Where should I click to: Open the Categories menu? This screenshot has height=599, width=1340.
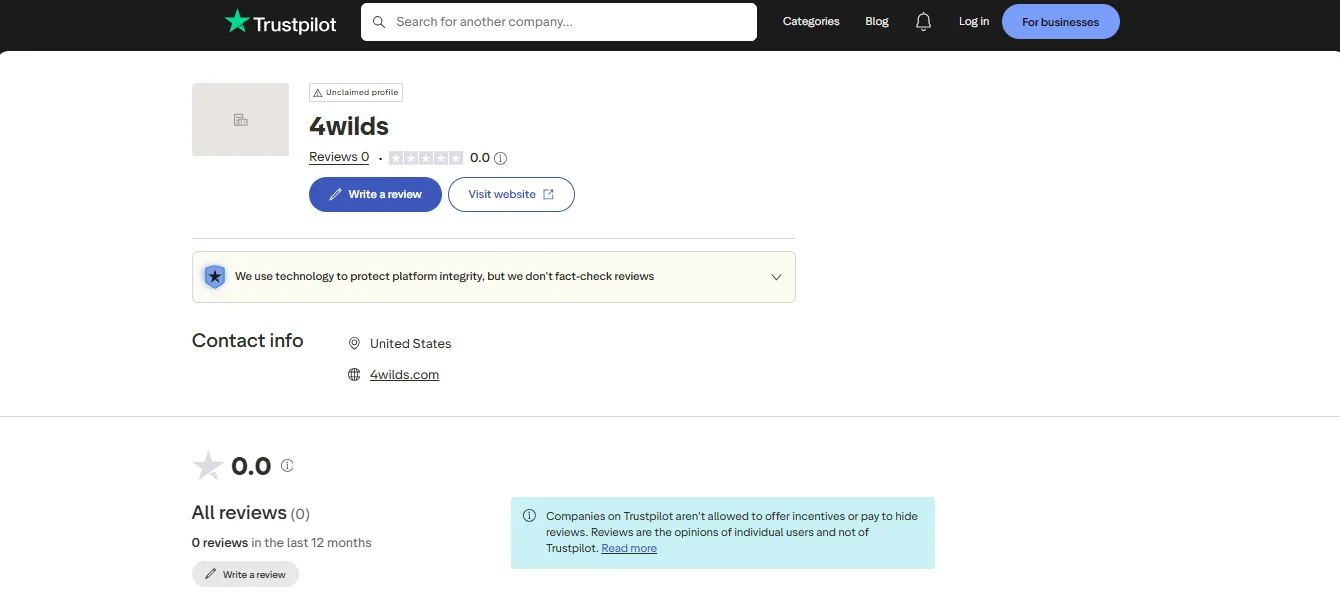click(811, 22)
